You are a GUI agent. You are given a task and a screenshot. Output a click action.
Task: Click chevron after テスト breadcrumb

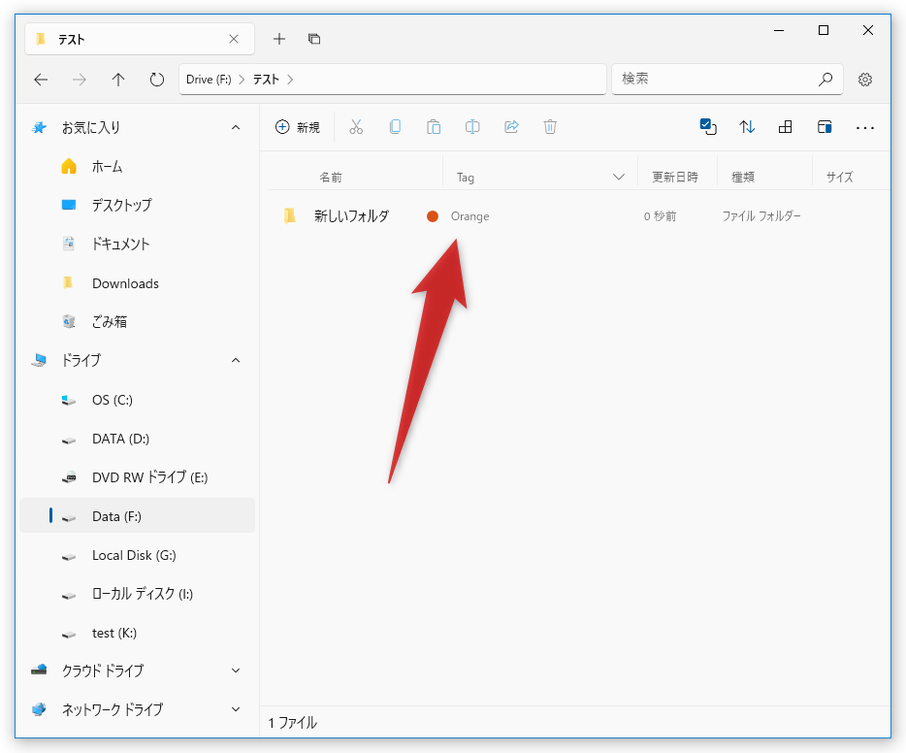pyautogui.click(x=290, y=80)
